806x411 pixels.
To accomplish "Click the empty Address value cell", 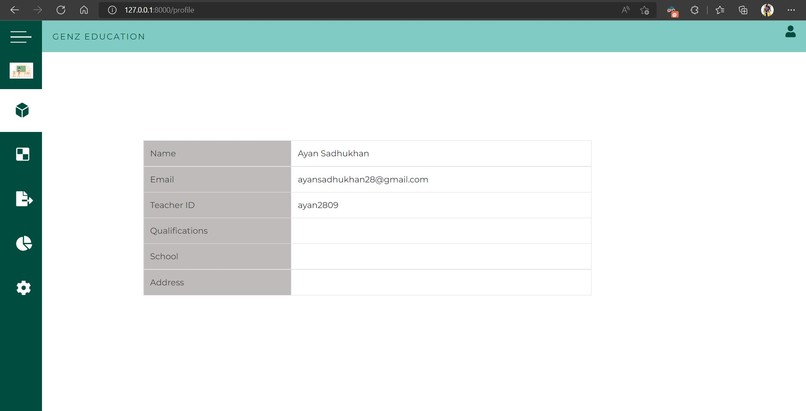I will pos(441,283).
